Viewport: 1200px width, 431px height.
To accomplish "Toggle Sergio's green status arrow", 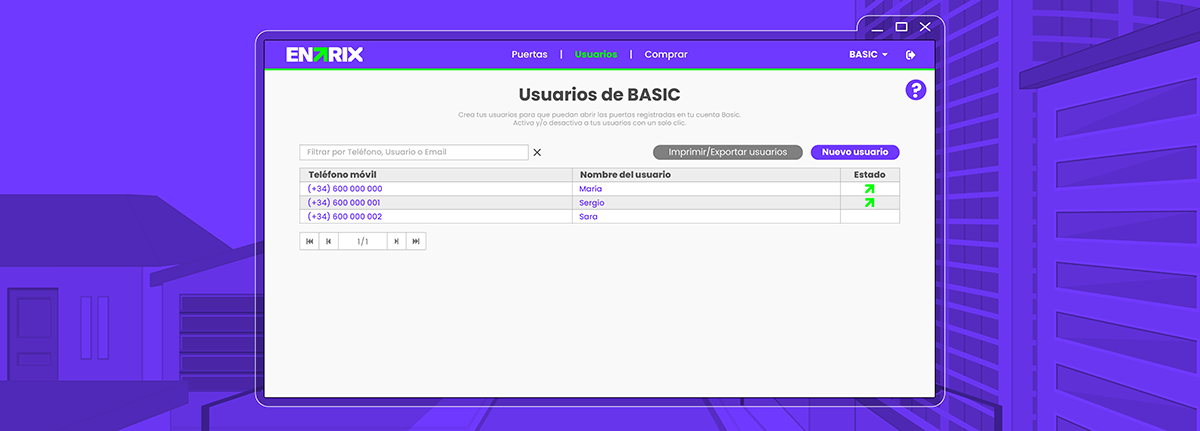I will point(869,202).
